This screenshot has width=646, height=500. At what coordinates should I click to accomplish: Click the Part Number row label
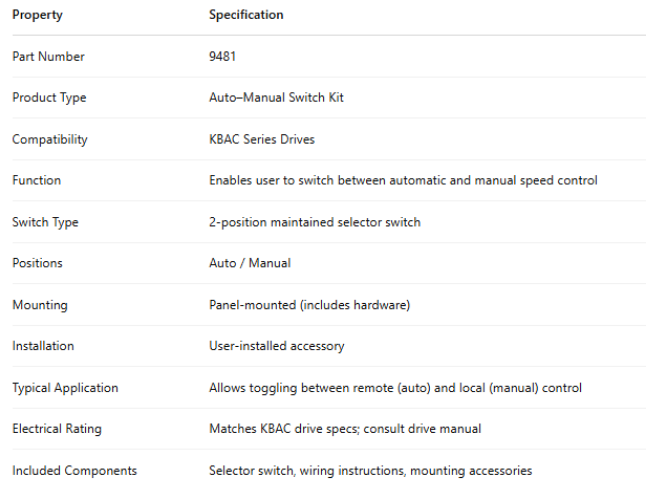pyautogui.click(x=48, y=57)
